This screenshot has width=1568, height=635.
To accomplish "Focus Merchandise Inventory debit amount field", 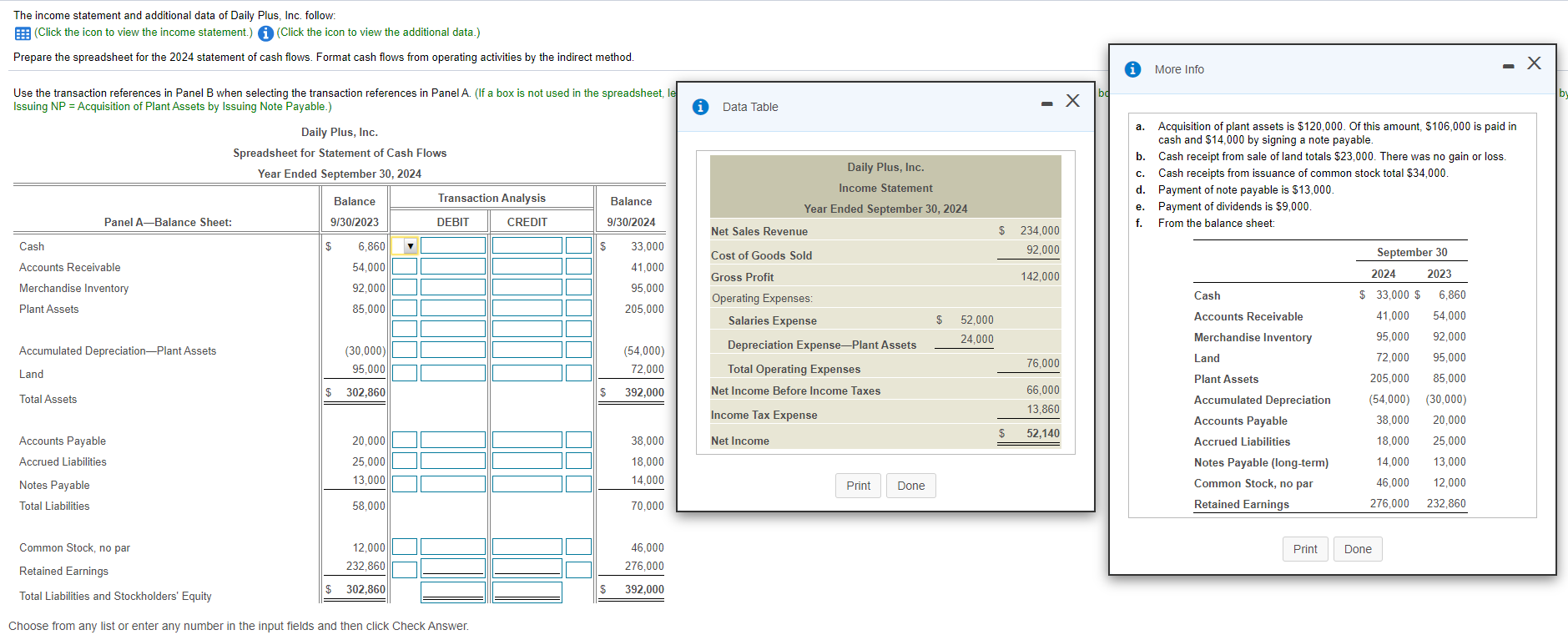I will [453, 287].
